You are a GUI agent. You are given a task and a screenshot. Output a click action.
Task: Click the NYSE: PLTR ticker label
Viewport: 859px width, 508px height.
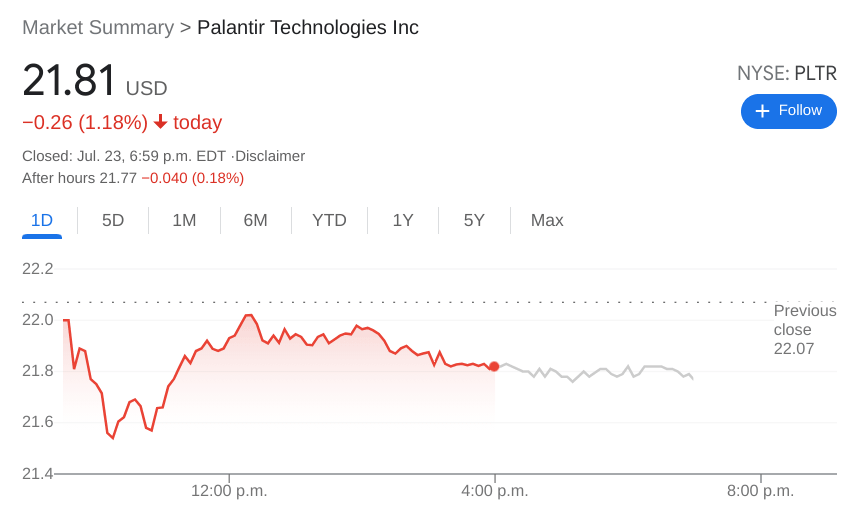(786, 73)
